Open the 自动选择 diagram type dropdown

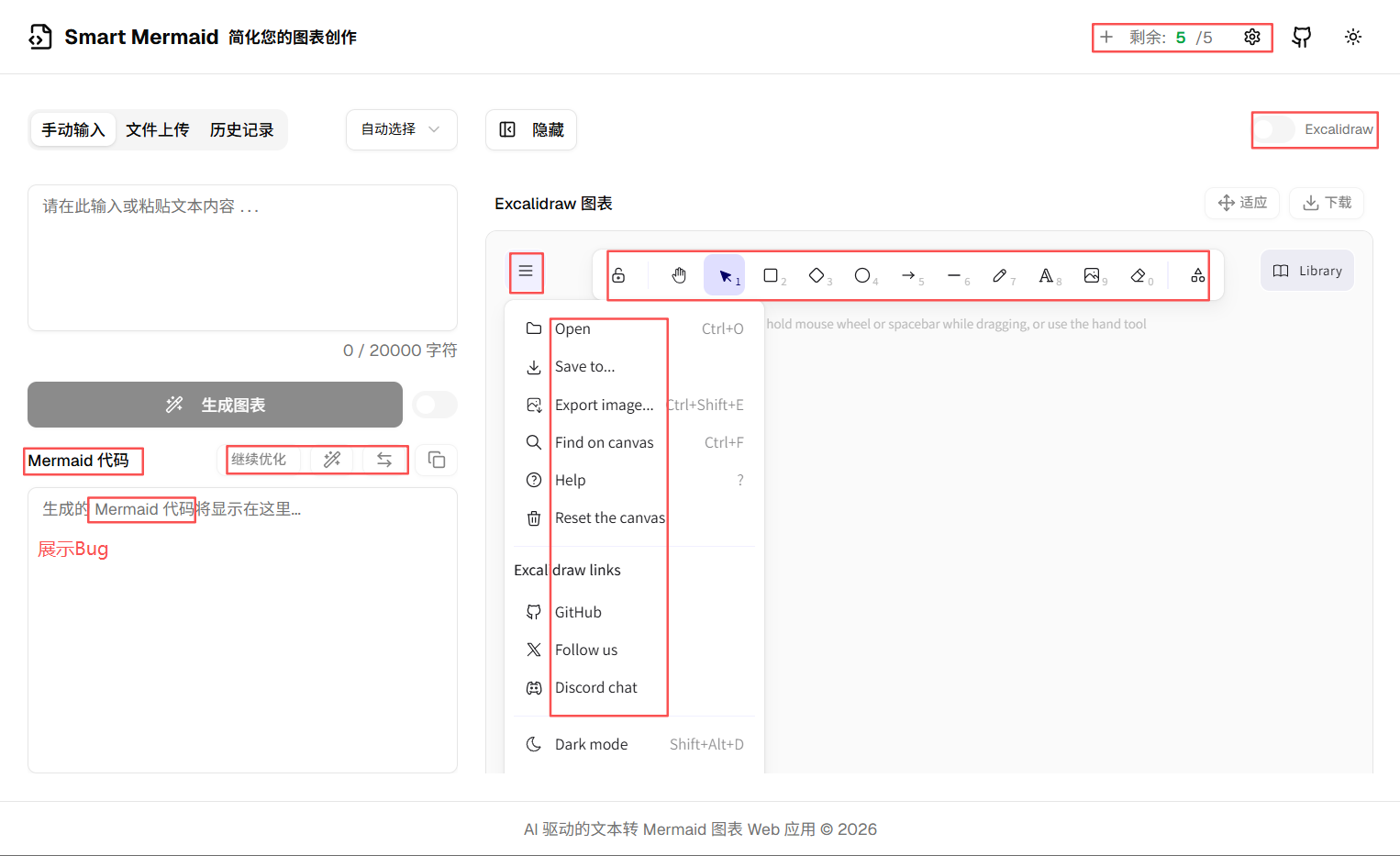402,129
